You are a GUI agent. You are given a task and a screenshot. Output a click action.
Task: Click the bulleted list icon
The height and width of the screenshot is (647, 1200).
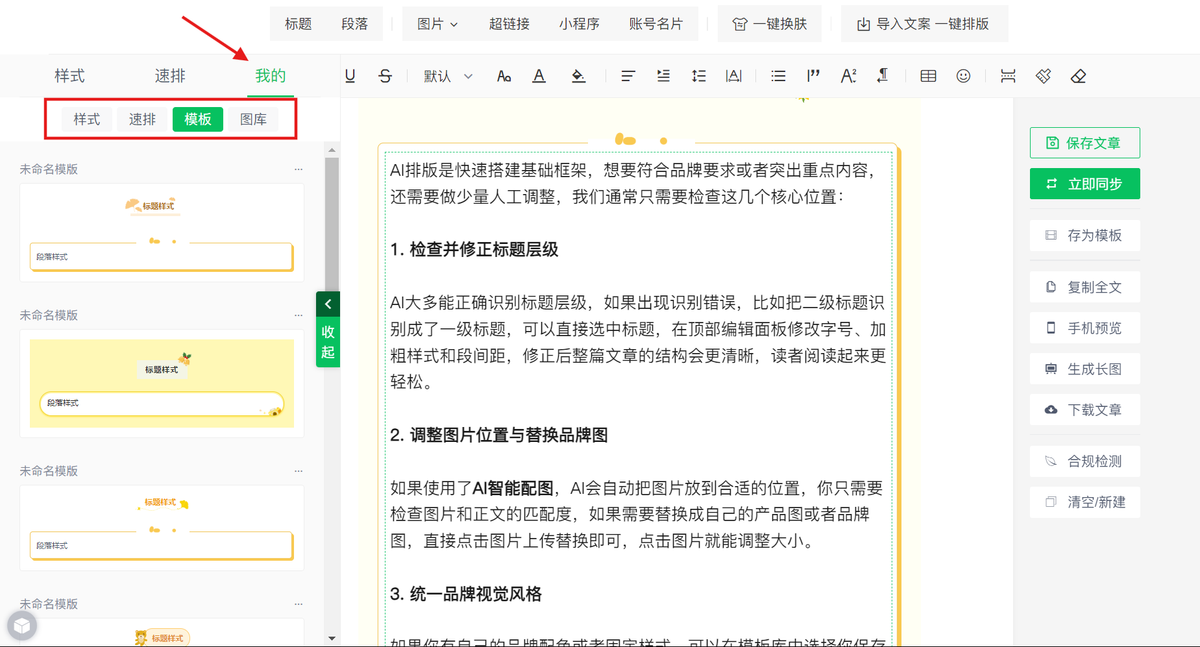[x=779, y=76]
